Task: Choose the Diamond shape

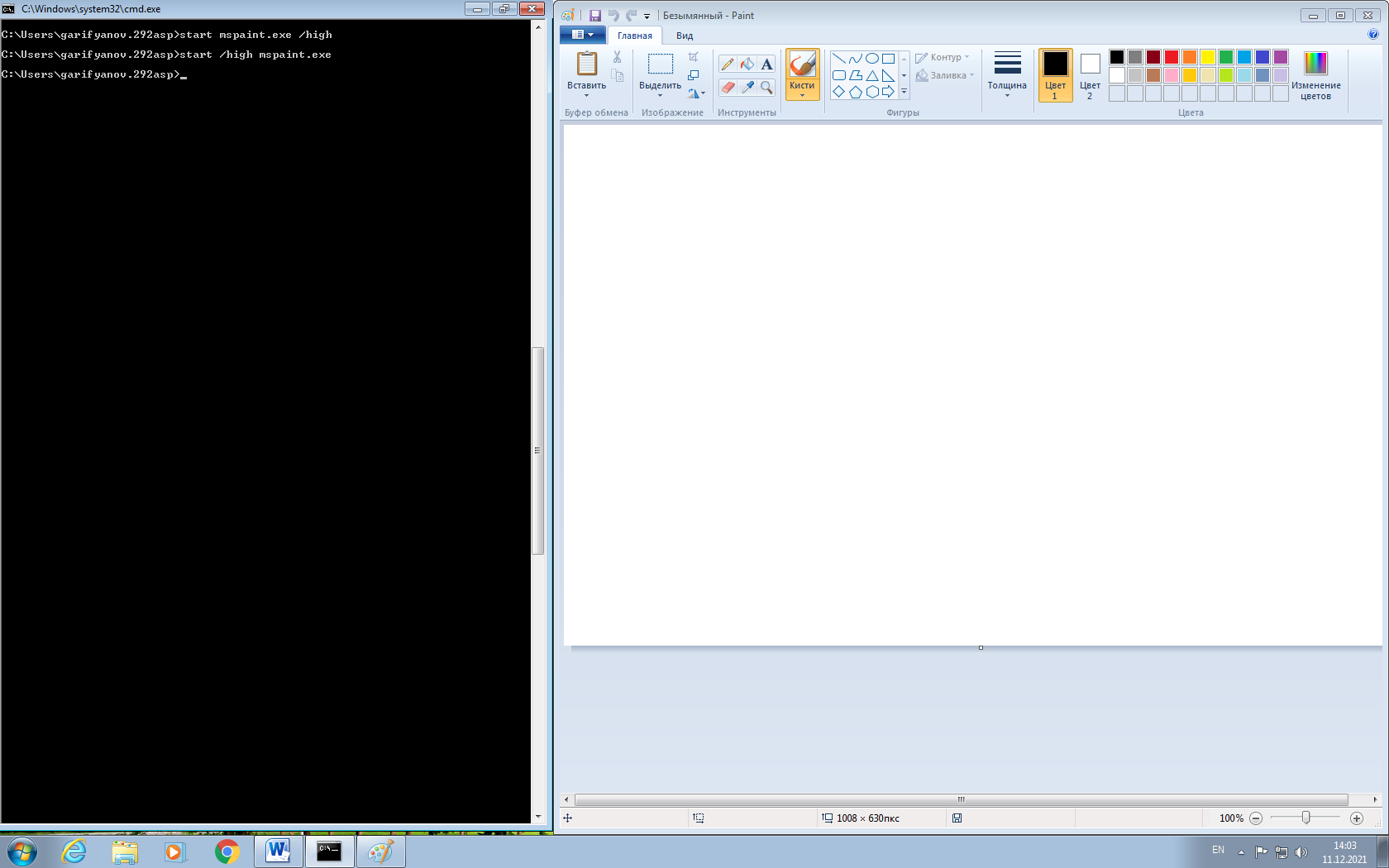Action: coord(839,92)
